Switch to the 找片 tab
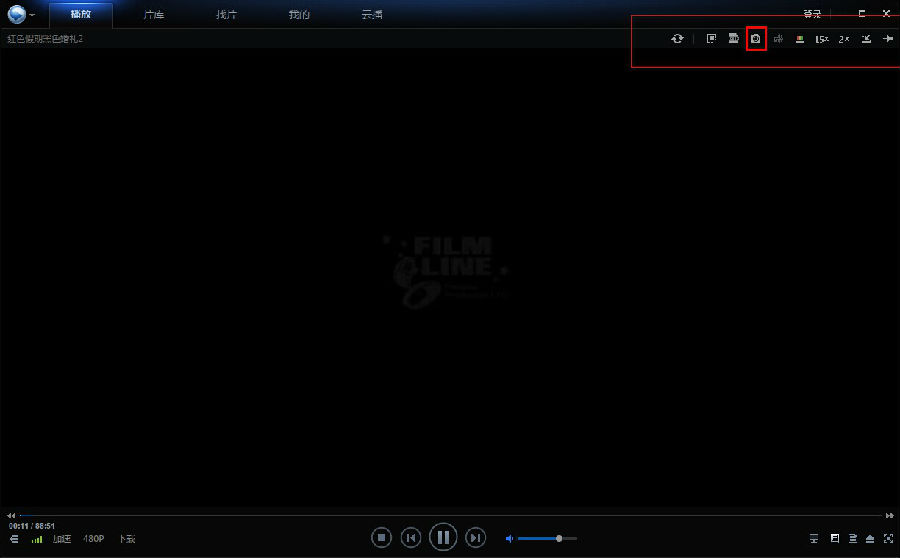 click(226, 14)
